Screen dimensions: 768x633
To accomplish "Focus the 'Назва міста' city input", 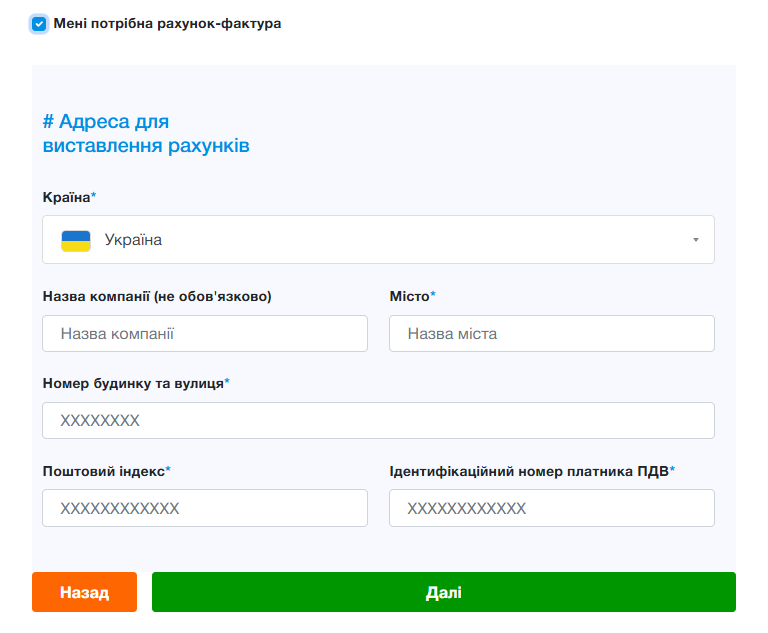I will pos(552,334).
